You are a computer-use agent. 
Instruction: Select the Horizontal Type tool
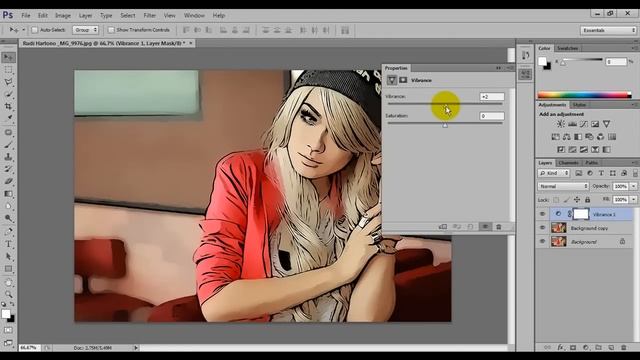[9, 244]
